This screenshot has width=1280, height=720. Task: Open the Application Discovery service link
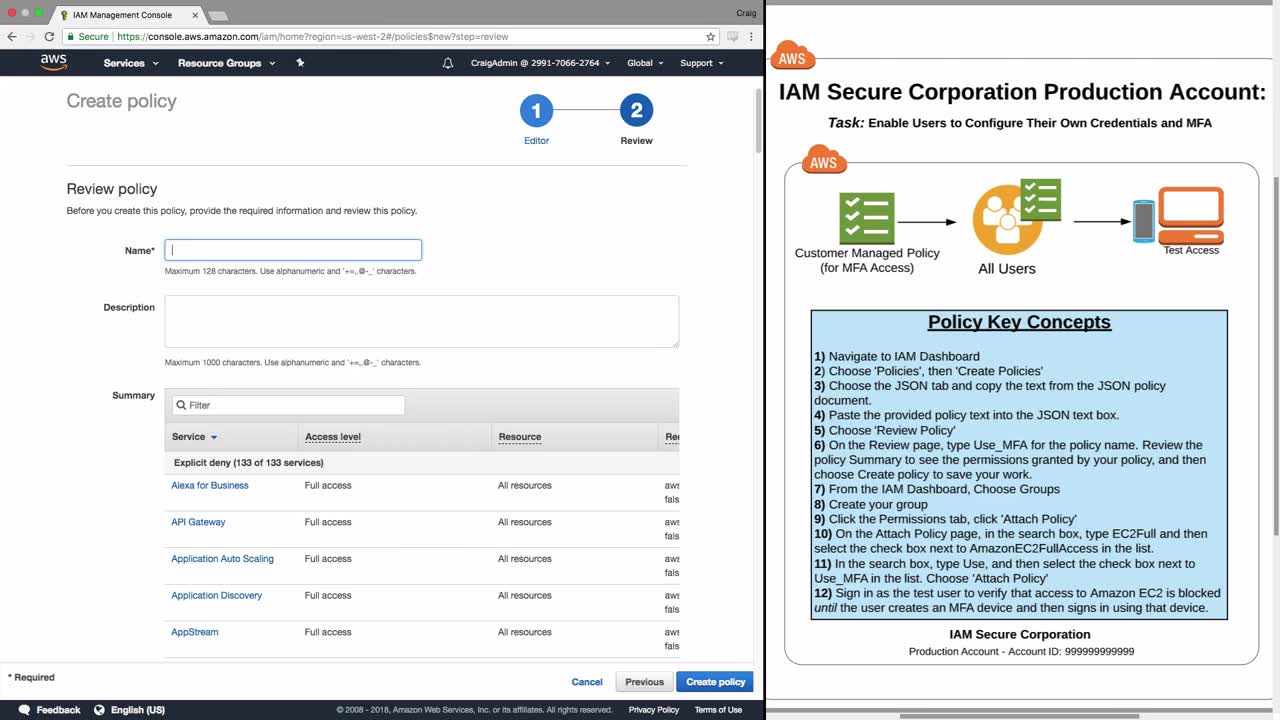tap(216, 596)
